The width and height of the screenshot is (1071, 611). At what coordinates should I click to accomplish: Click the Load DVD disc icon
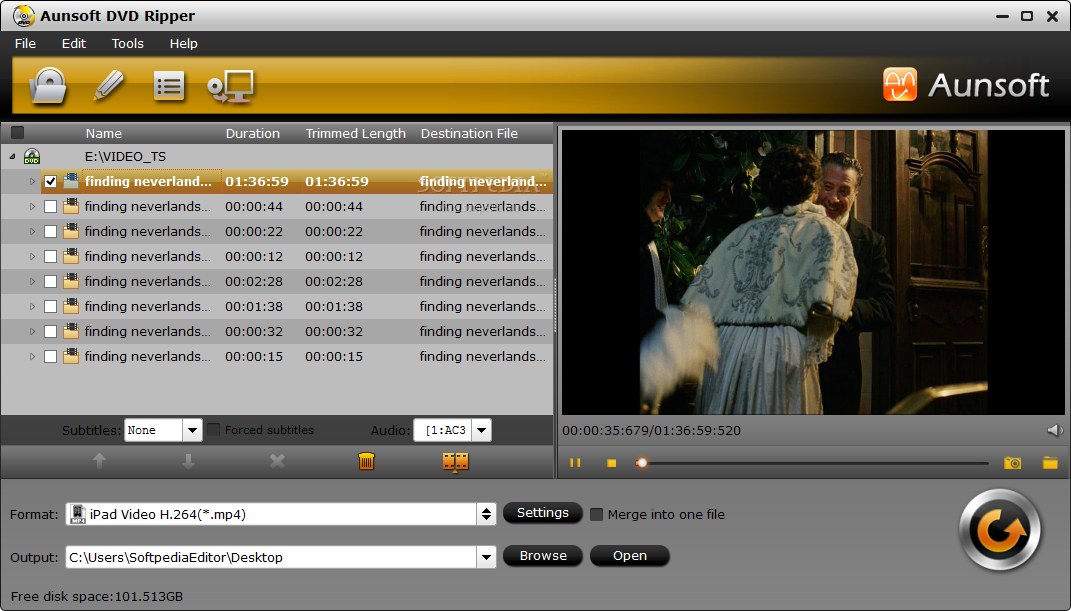pyautogui.click(x=48, y=86)
